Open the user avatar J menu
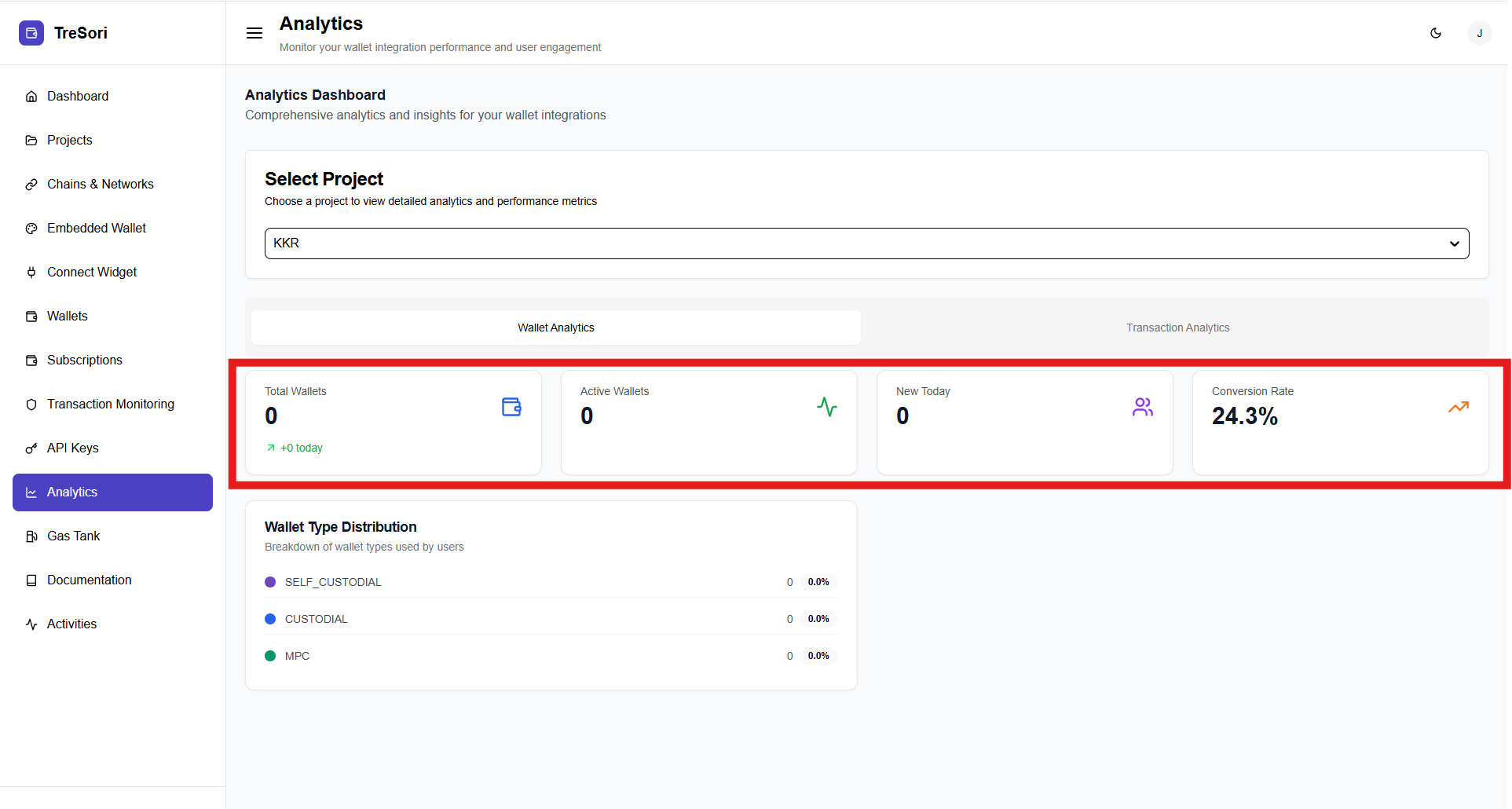 [1479, 33]
